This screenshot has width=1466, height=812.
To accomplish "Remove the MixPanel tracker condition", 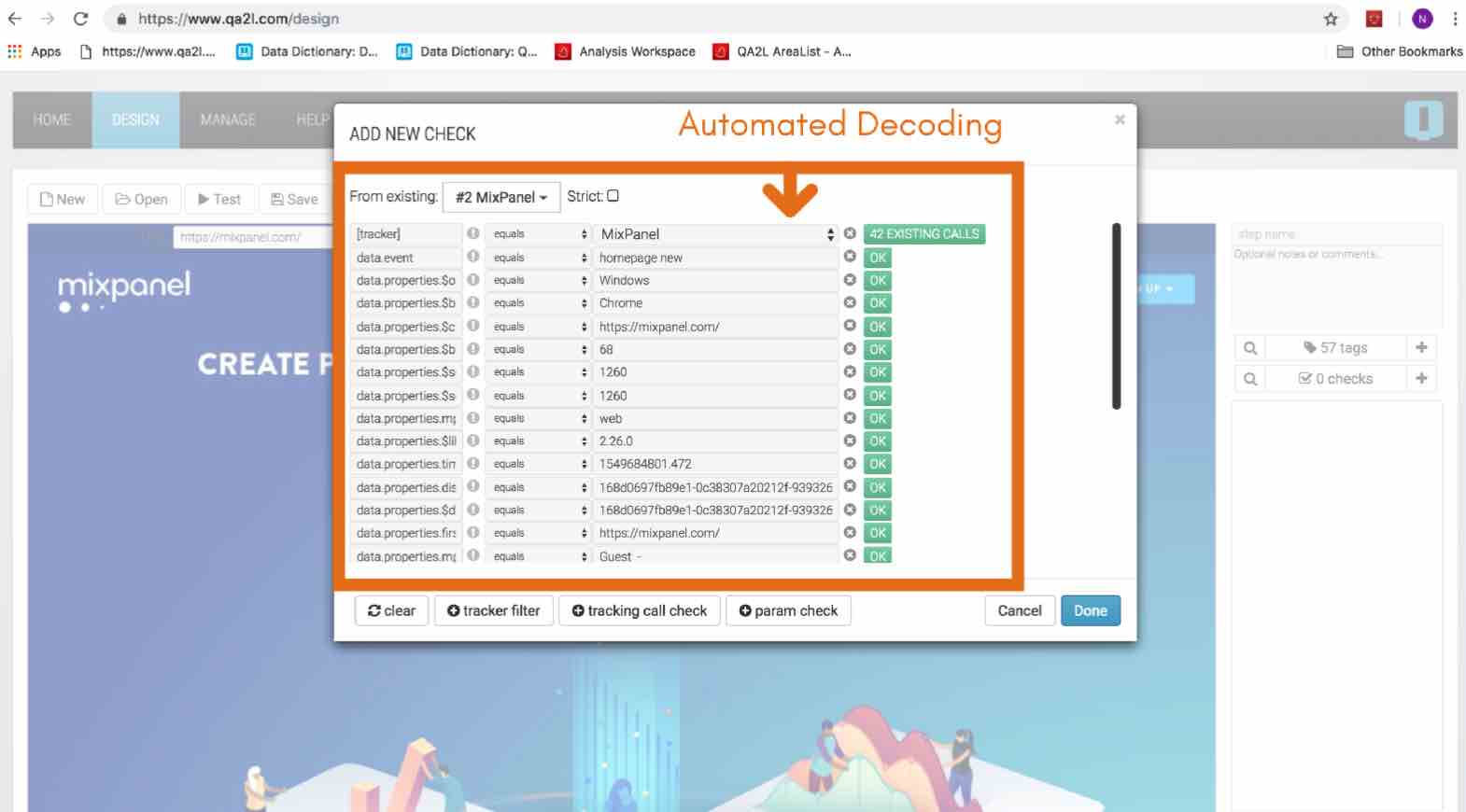I will coord(850,233).
